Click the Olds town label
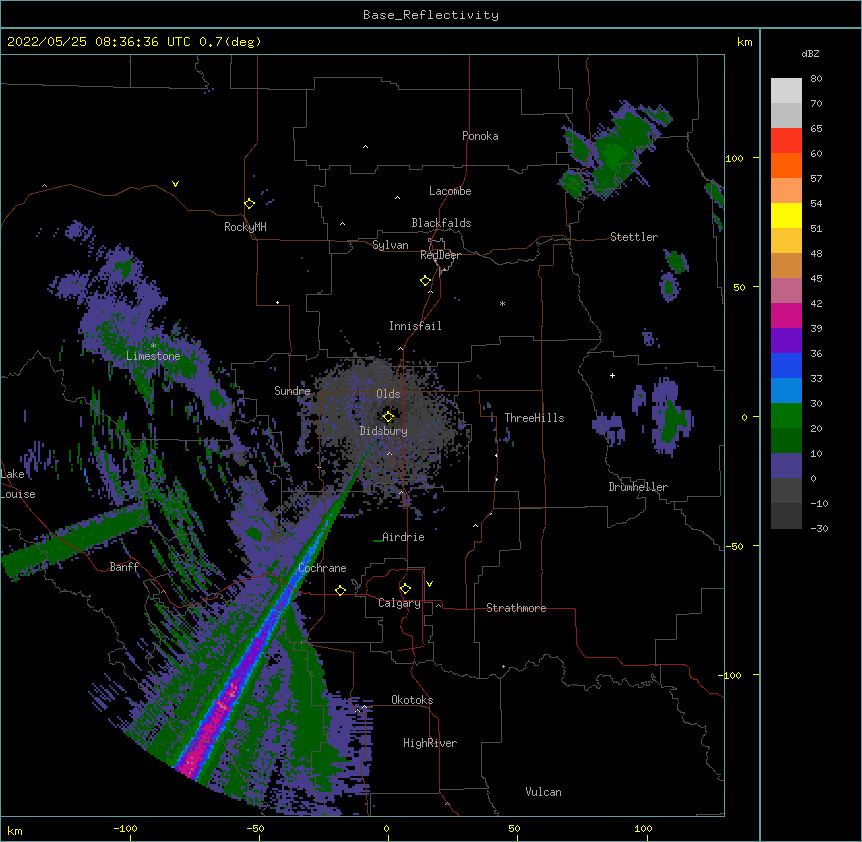862x842 pixels. click(x=388, y=394)
